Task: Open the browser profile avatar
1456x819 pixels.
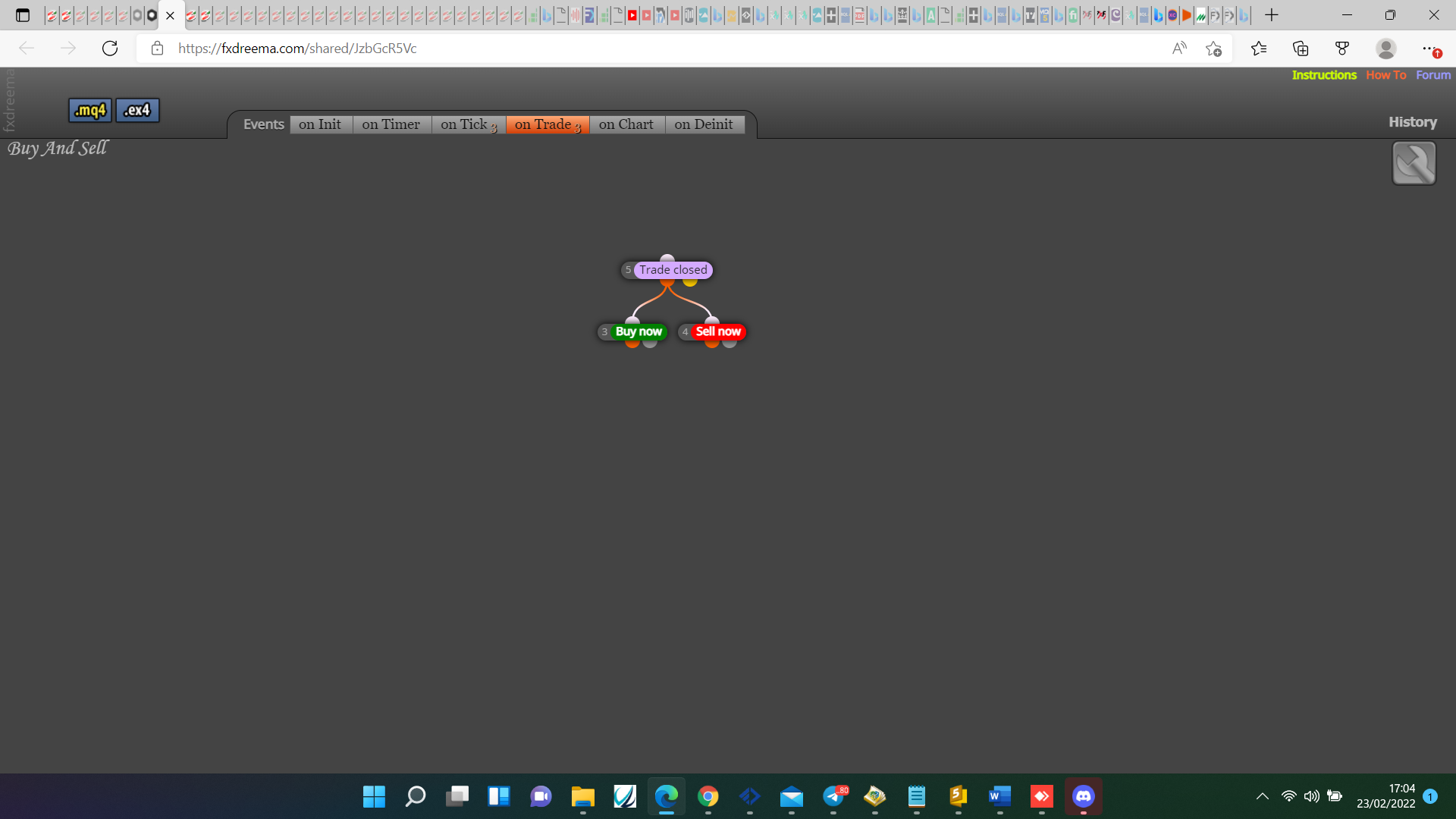Action: click(x=1386, y=49)
